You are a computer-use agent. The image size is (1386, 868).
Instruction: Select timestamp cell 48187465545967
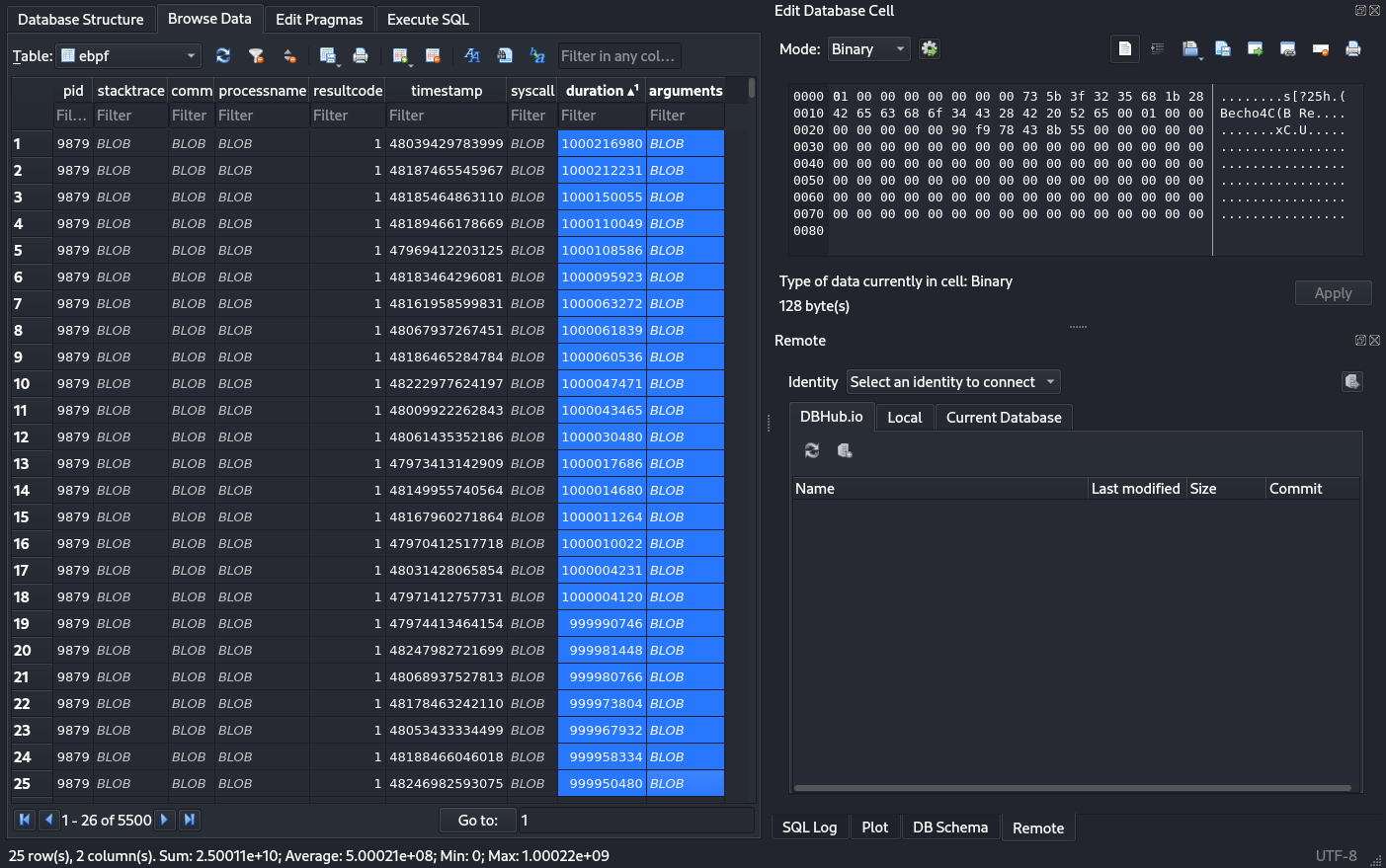(x=446, y=170)
